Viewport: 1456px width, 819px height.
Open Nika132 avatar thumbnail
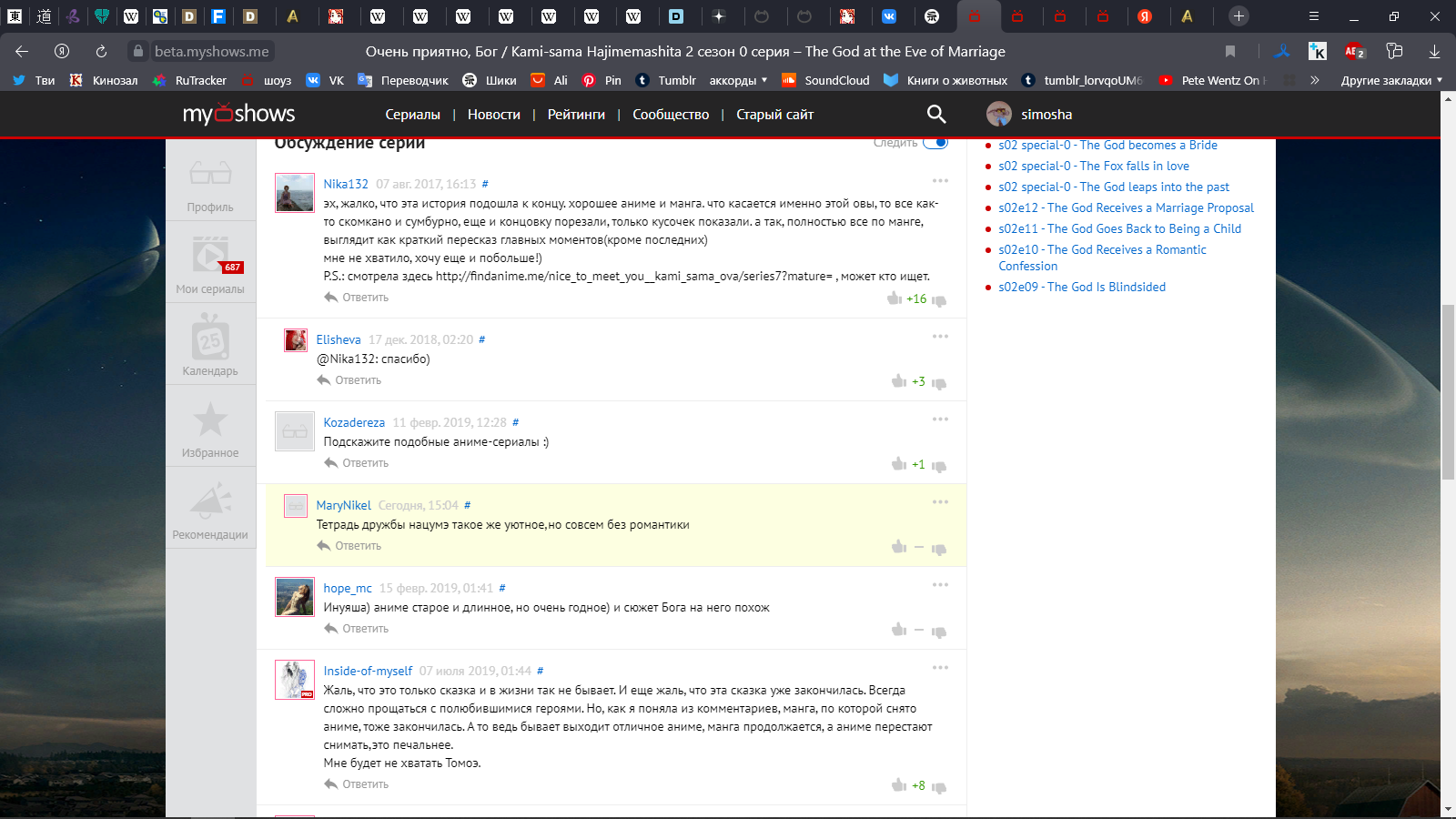coord(295,193)
